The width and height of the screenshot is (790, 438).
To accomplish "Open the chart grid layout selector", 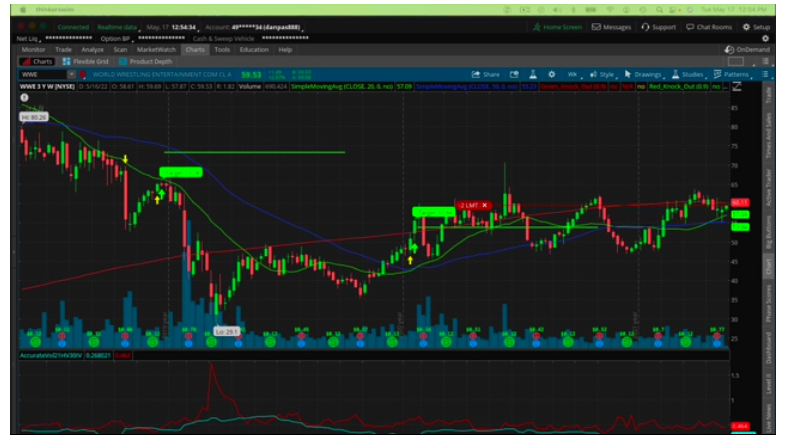I will pyautogui.click(x=738, y=61).
